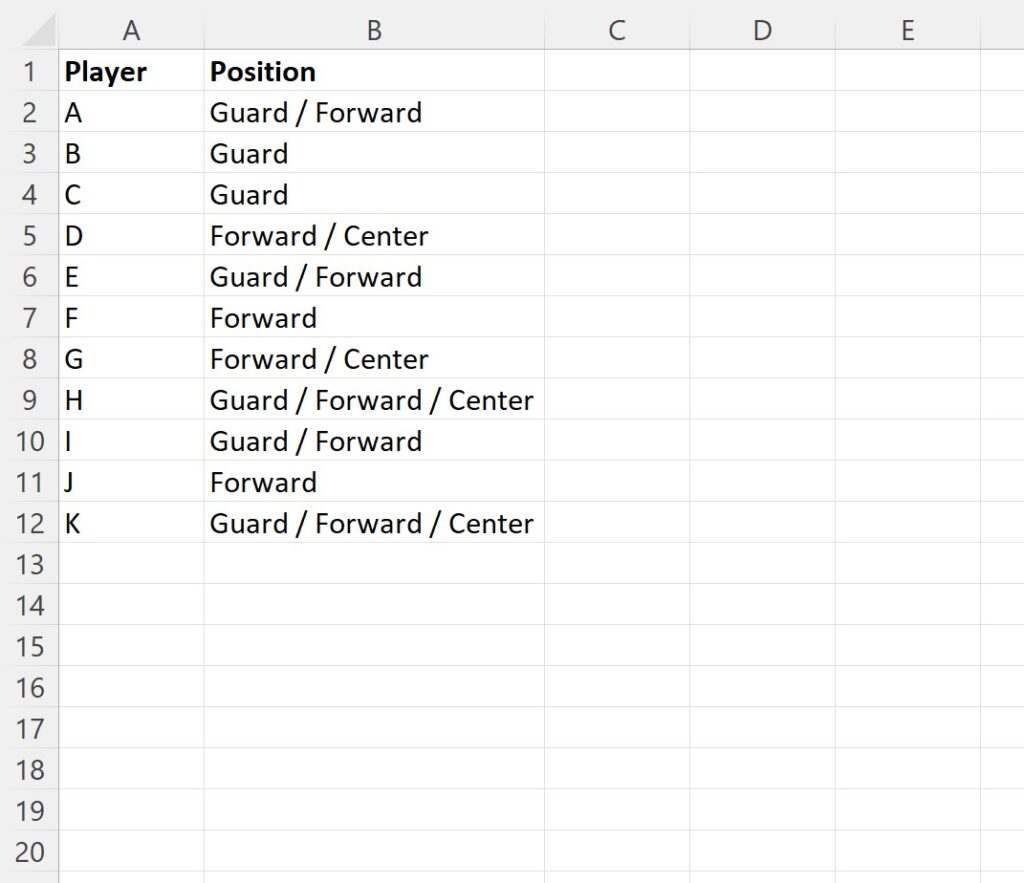Select row 1 header
The height and width of the screenshot is (883, 1024).
tap(29, 72)
